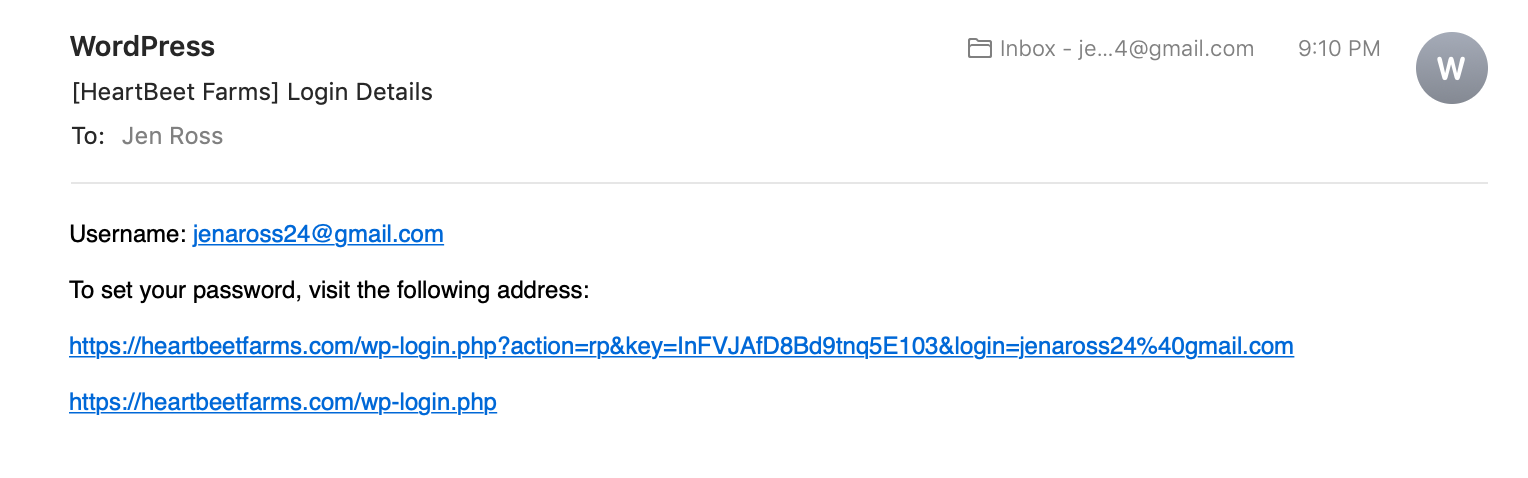The image size is (1528, 478).
Task: Click the gray W sender avatar
Action: pos(1451,68)
